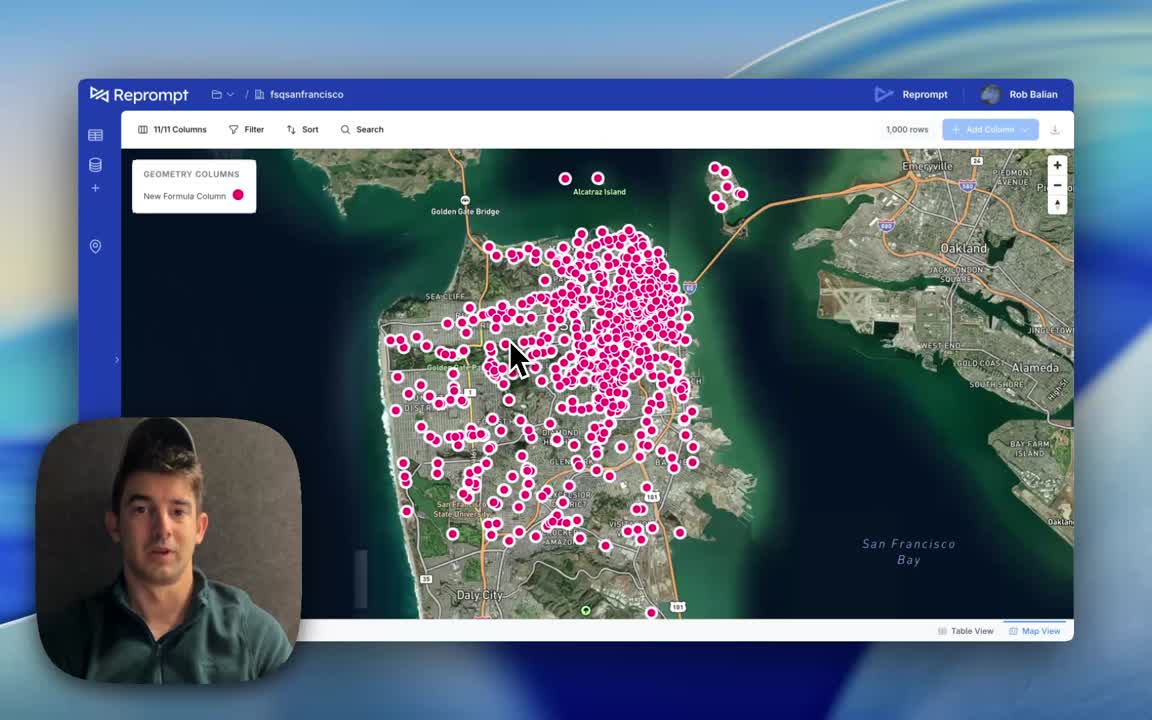Image resolution: width=1152 pixels, height=720 pixels.
Task: Reset map bearing with compass button
Action: 1057,204
